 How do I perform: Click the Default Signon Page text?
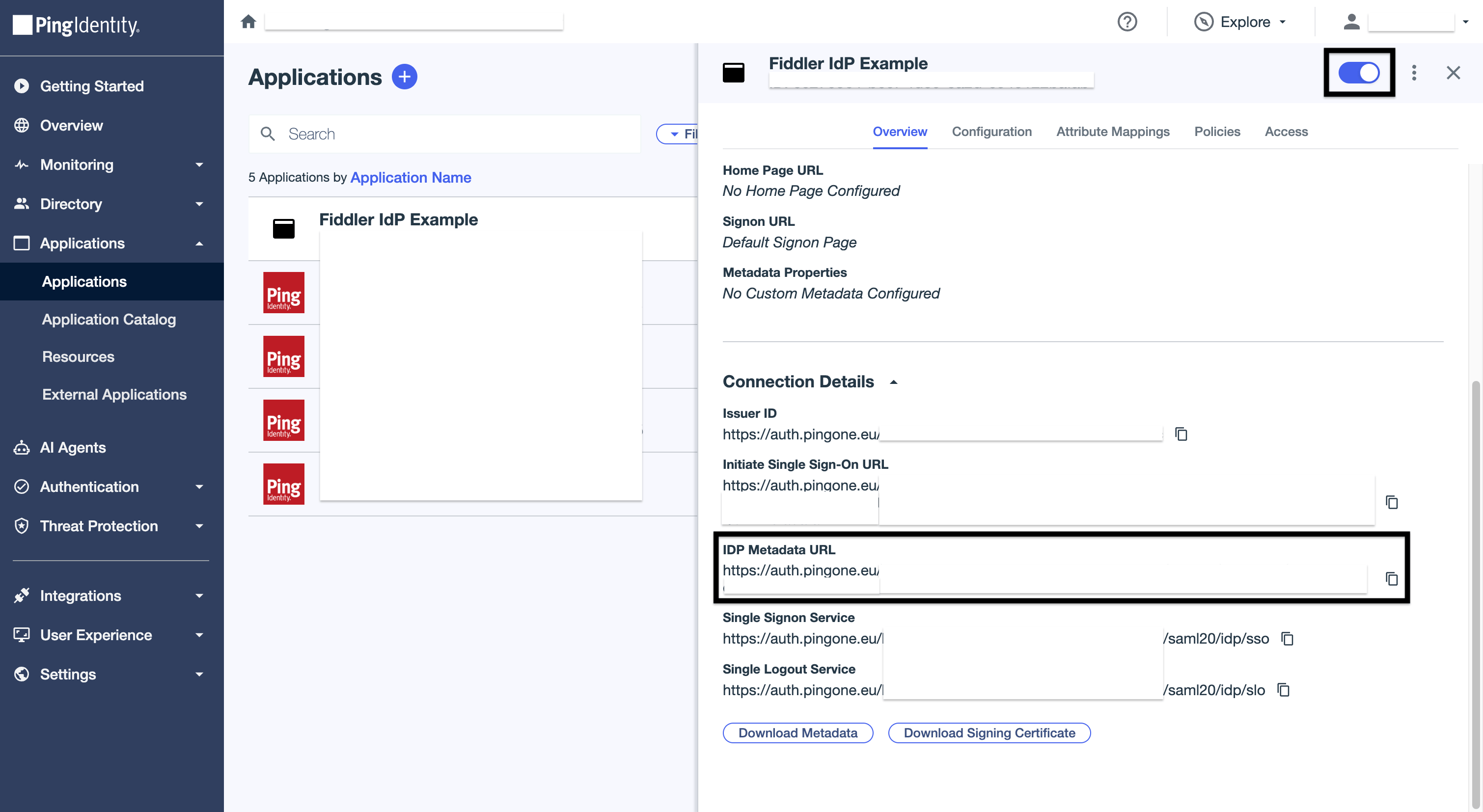click(x=789, y=243)
